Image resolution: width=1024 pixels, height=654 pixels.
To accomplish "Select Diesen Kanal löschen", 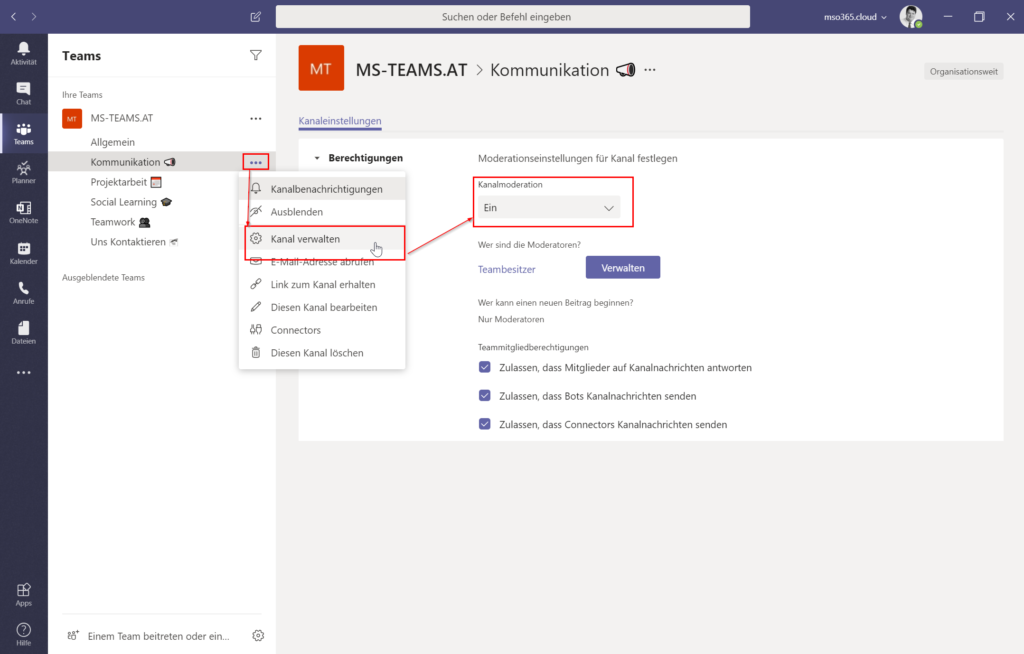I will pyautogui.click(x=323, y=353).
